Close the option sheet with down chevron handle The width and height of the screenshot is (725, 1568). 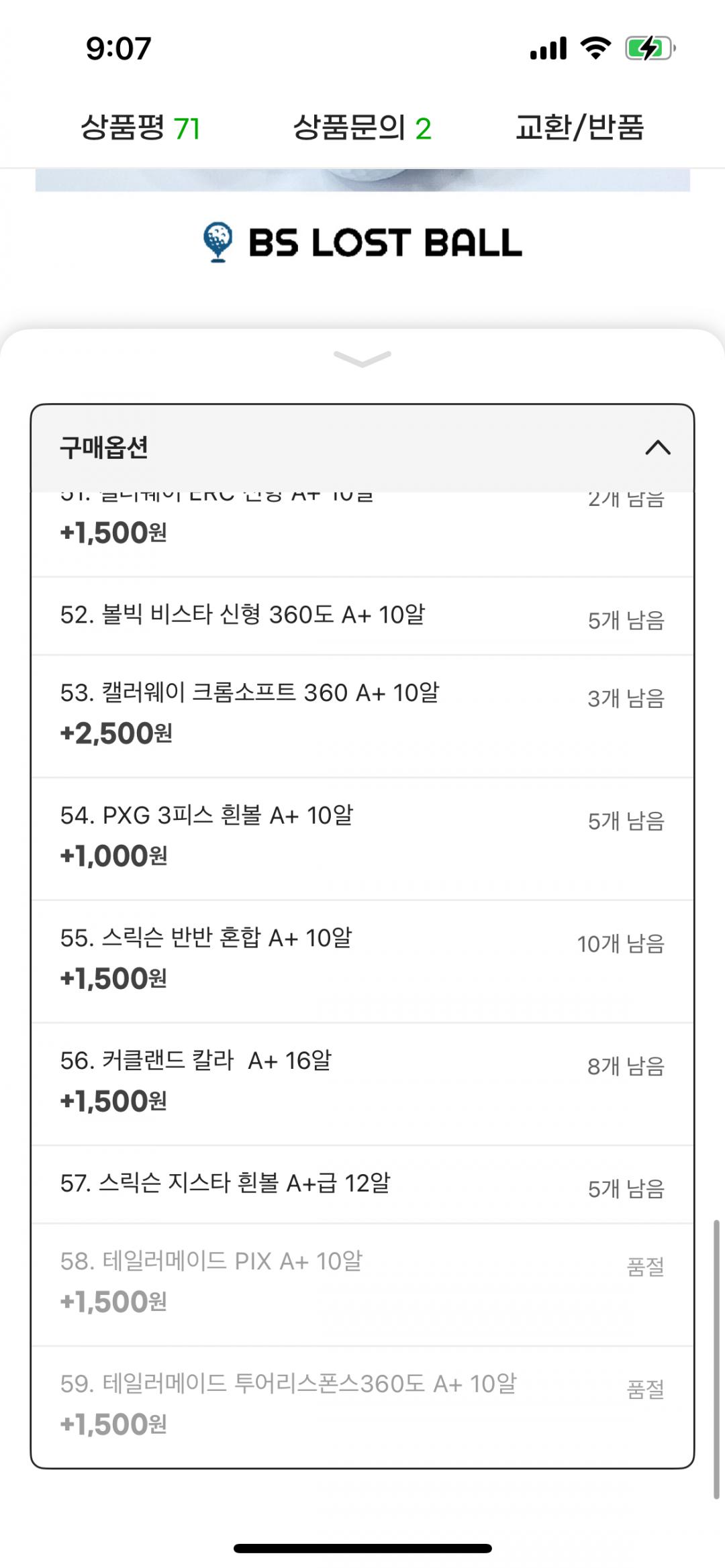click(362, 359)
